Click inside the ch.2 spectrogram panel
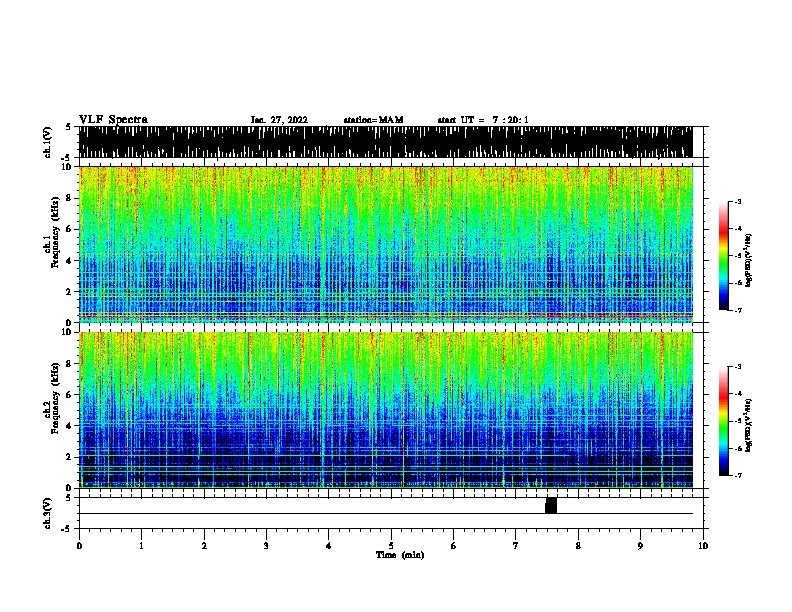The width and height of the screenshot is (792, 612). (385, 410)
